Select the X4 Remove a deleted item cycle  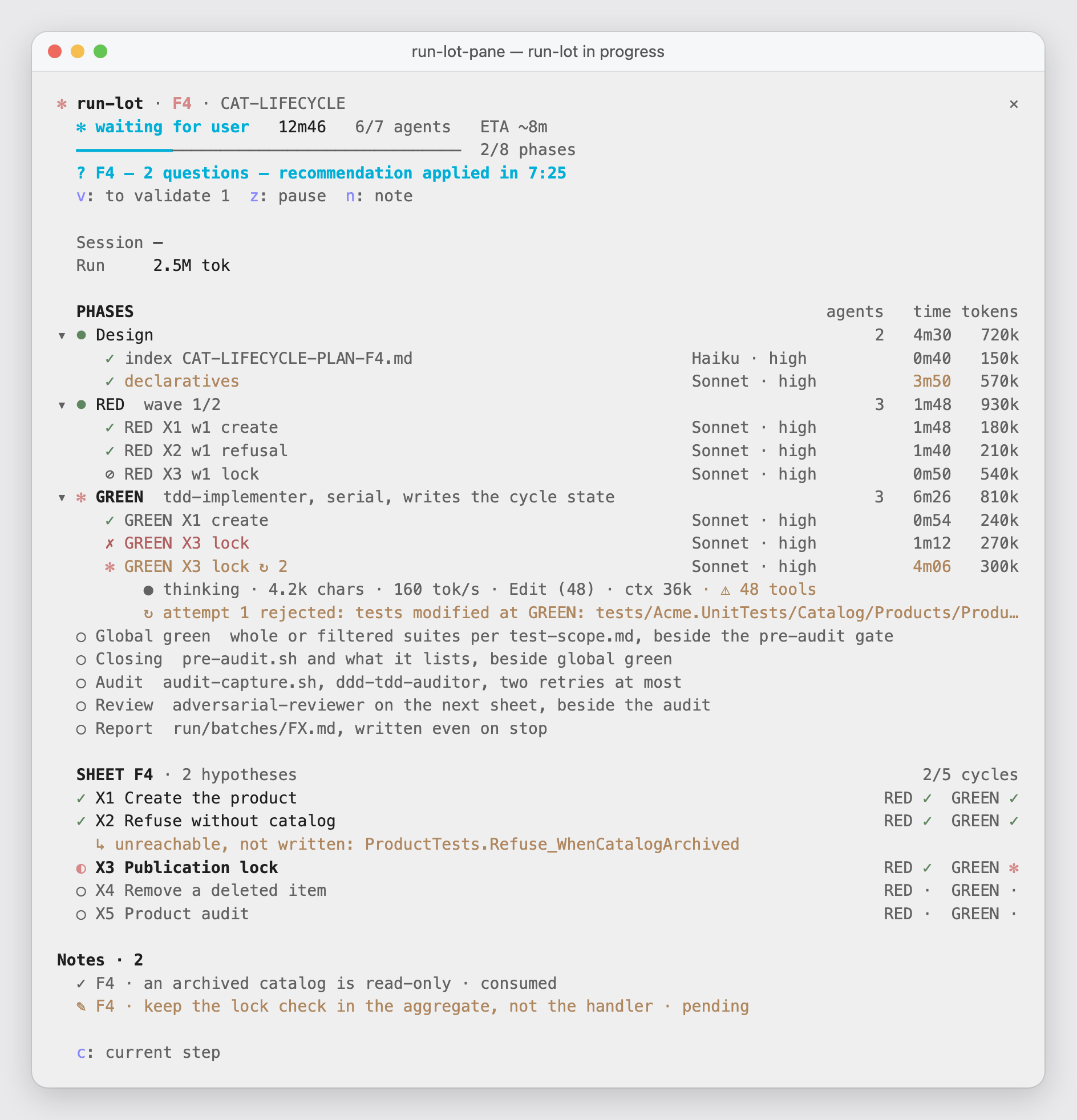(x=547, y=891)
